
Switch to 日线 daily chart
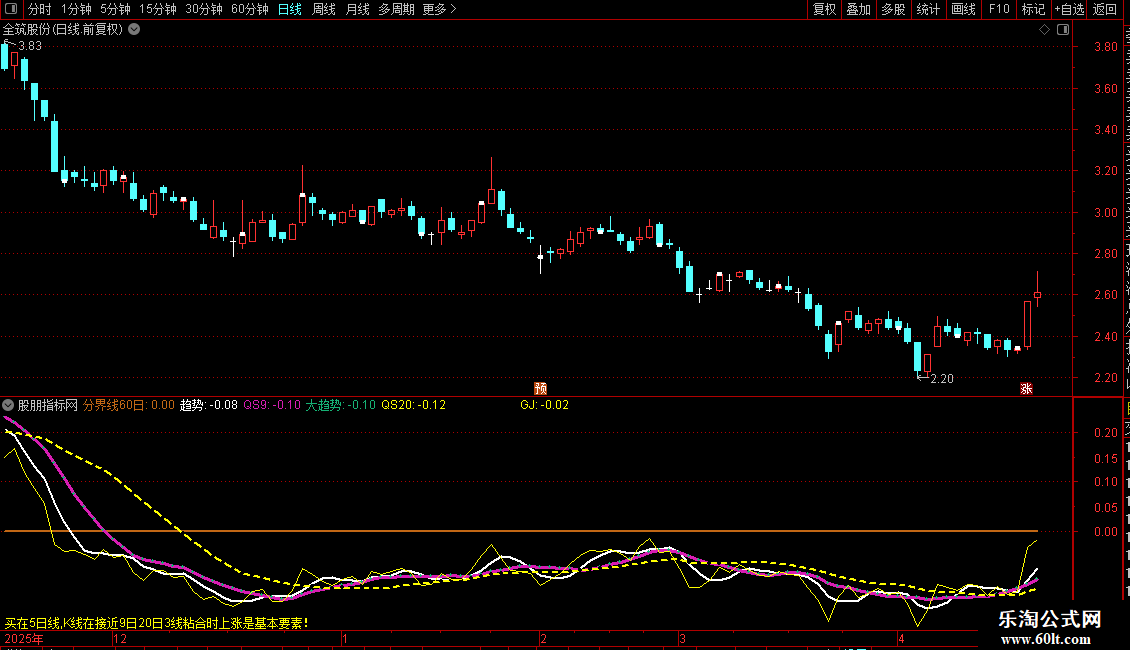[x=290, y=9]
